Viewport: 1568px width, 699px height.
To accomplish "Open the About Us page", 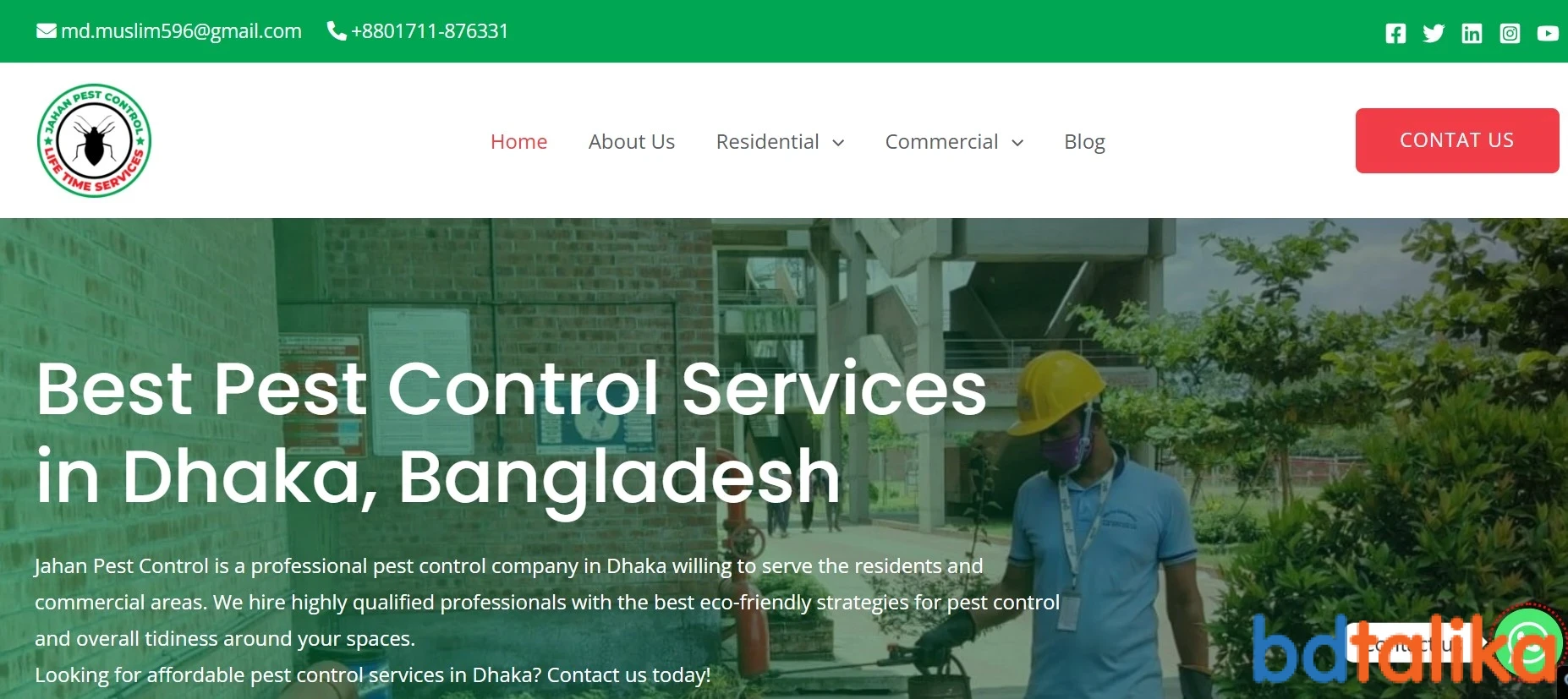I will point(632,141).
